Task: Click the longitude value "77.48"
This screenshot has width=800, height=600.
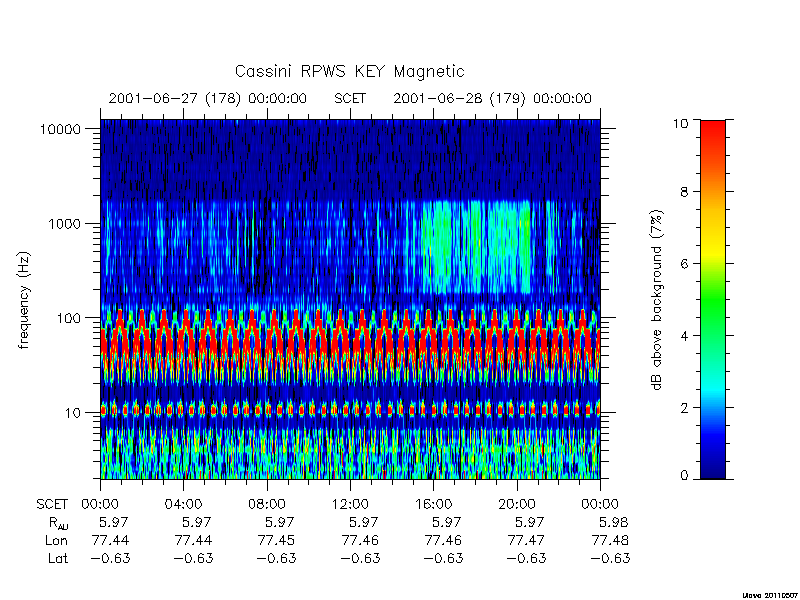Action: 610,540
